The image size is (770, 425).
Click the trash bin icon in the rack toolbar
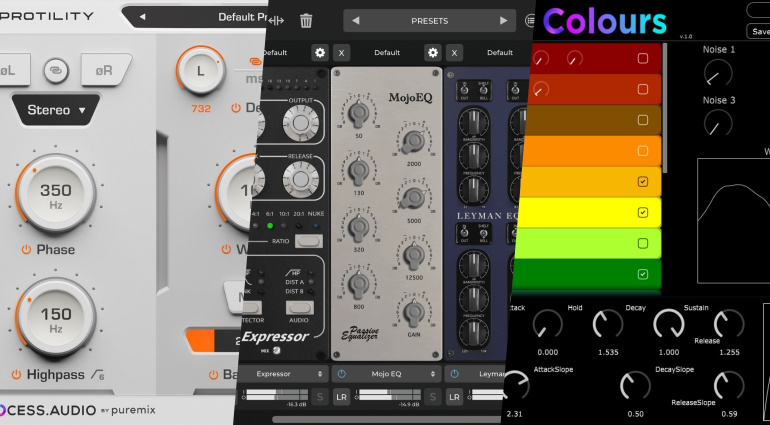point(306,21)
